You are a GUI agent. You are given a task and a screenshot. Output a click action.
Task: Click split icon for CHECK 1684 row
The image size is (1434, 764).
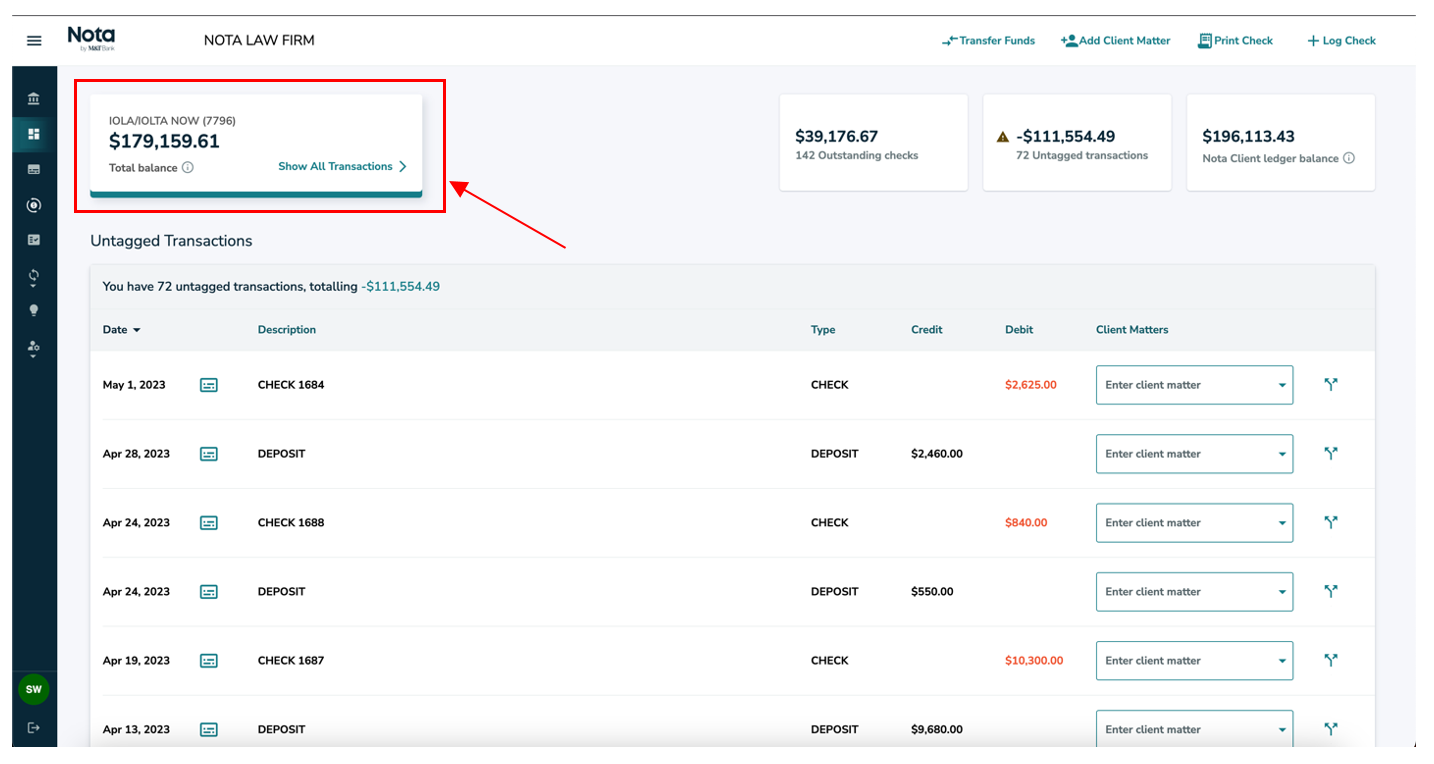[1331, 384]
